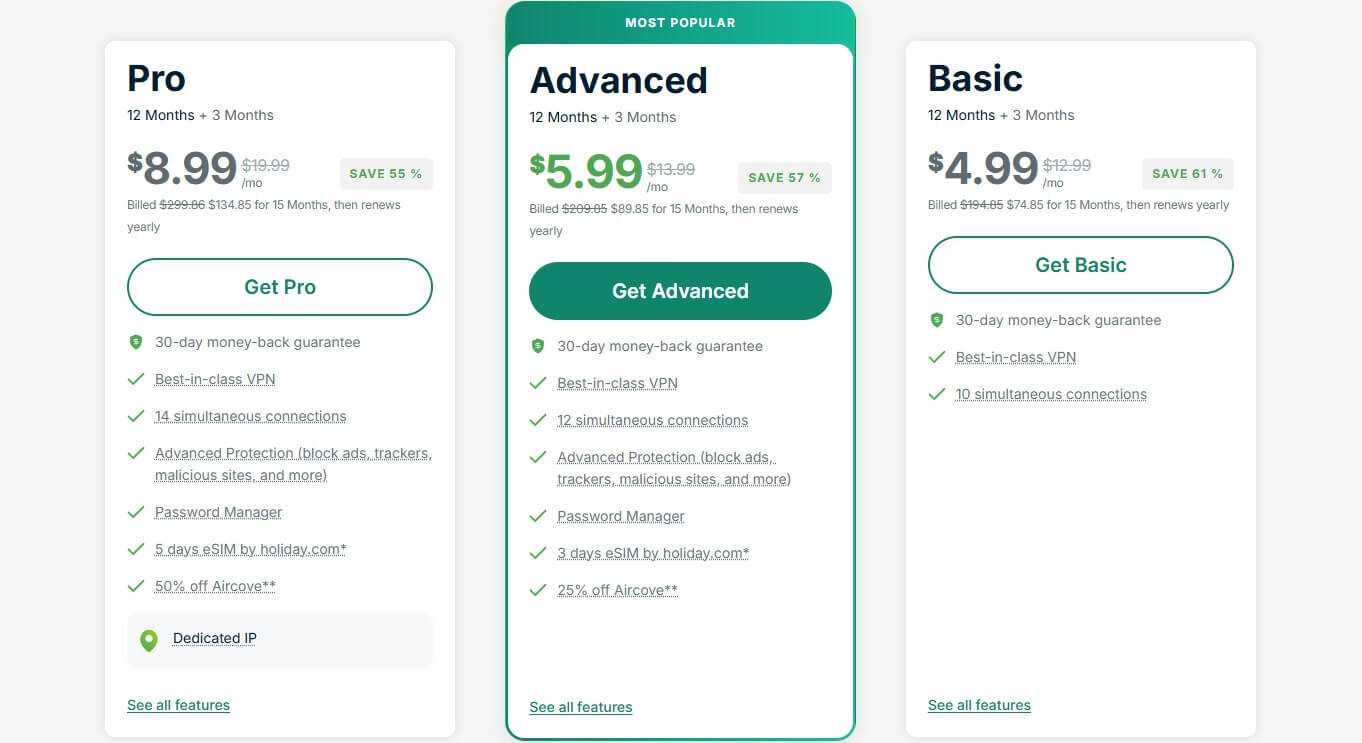Click checkmark beside 14 simultaneous connections
Viewport: 1362px width, 743px height.
[136, 416]
